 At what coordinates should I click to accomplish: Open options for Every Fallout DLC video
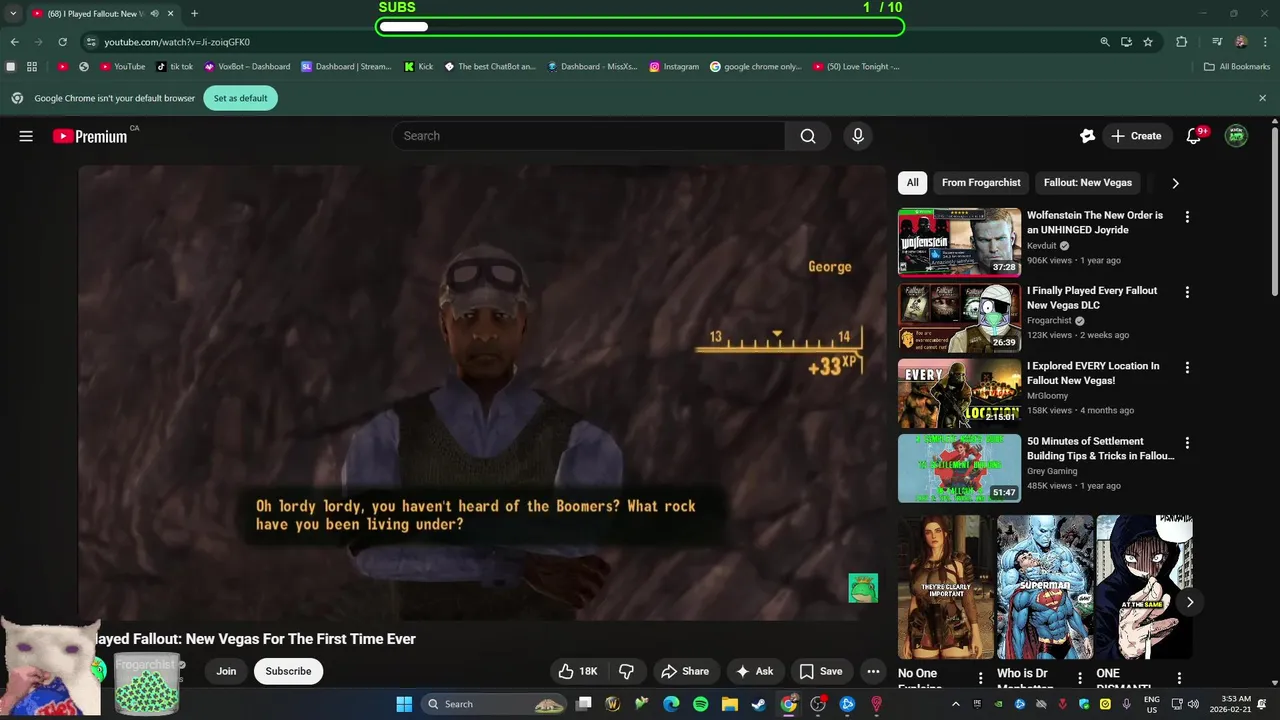[x=1187, y=292]
